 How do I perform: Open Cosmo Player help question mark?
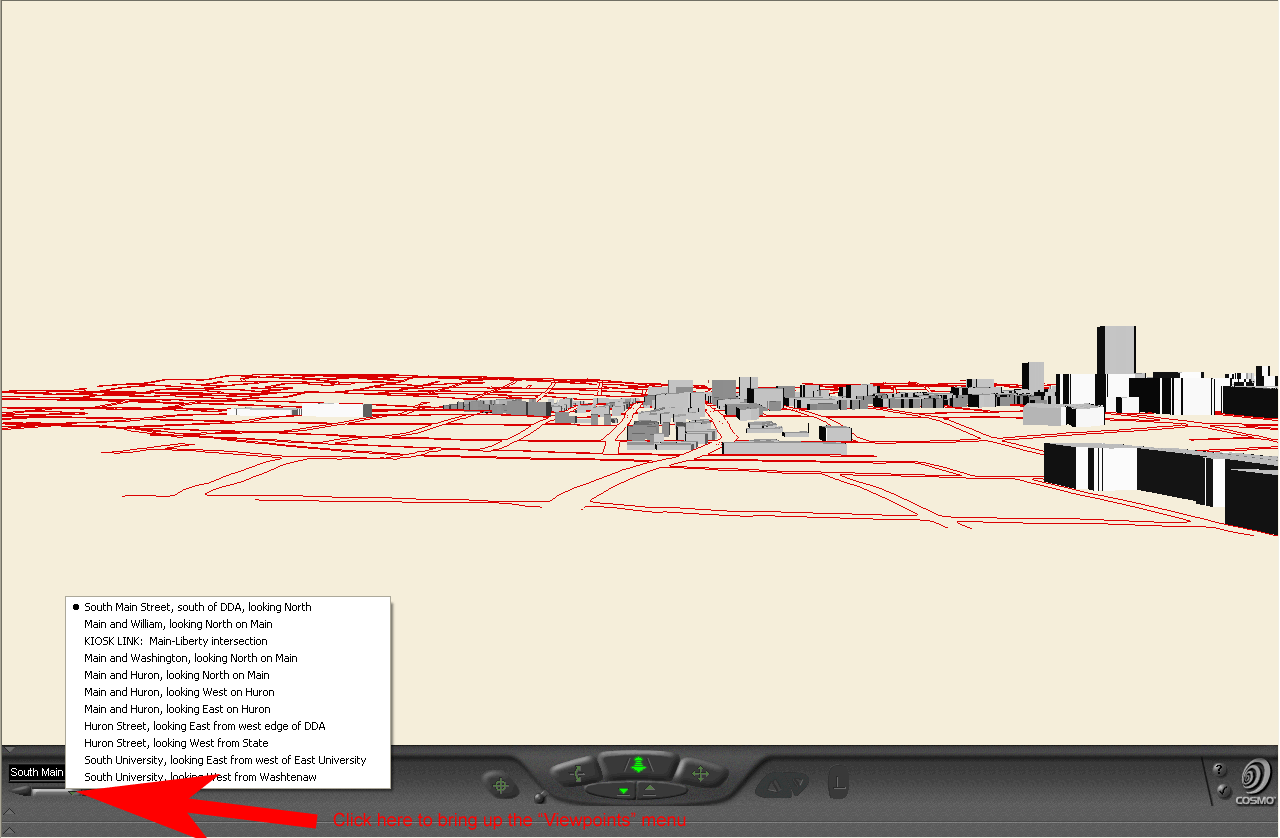pyautogui.click(x=1219, y=769)
